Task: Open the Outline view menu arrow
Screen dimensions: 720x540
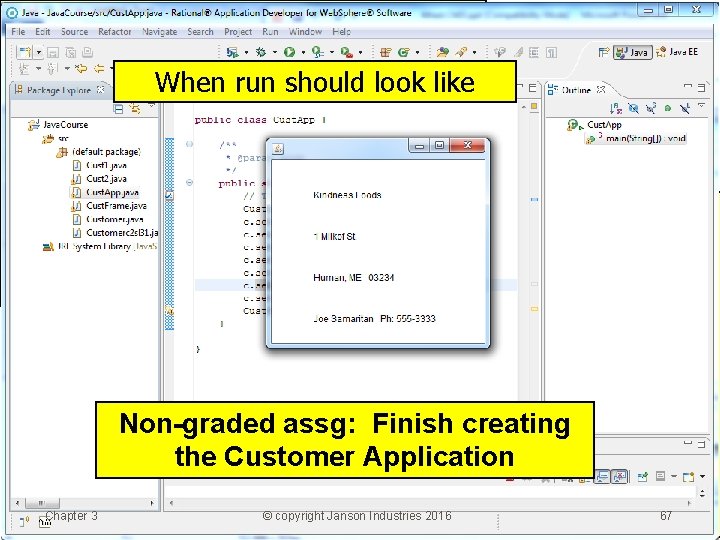Action: coord(701,106)
